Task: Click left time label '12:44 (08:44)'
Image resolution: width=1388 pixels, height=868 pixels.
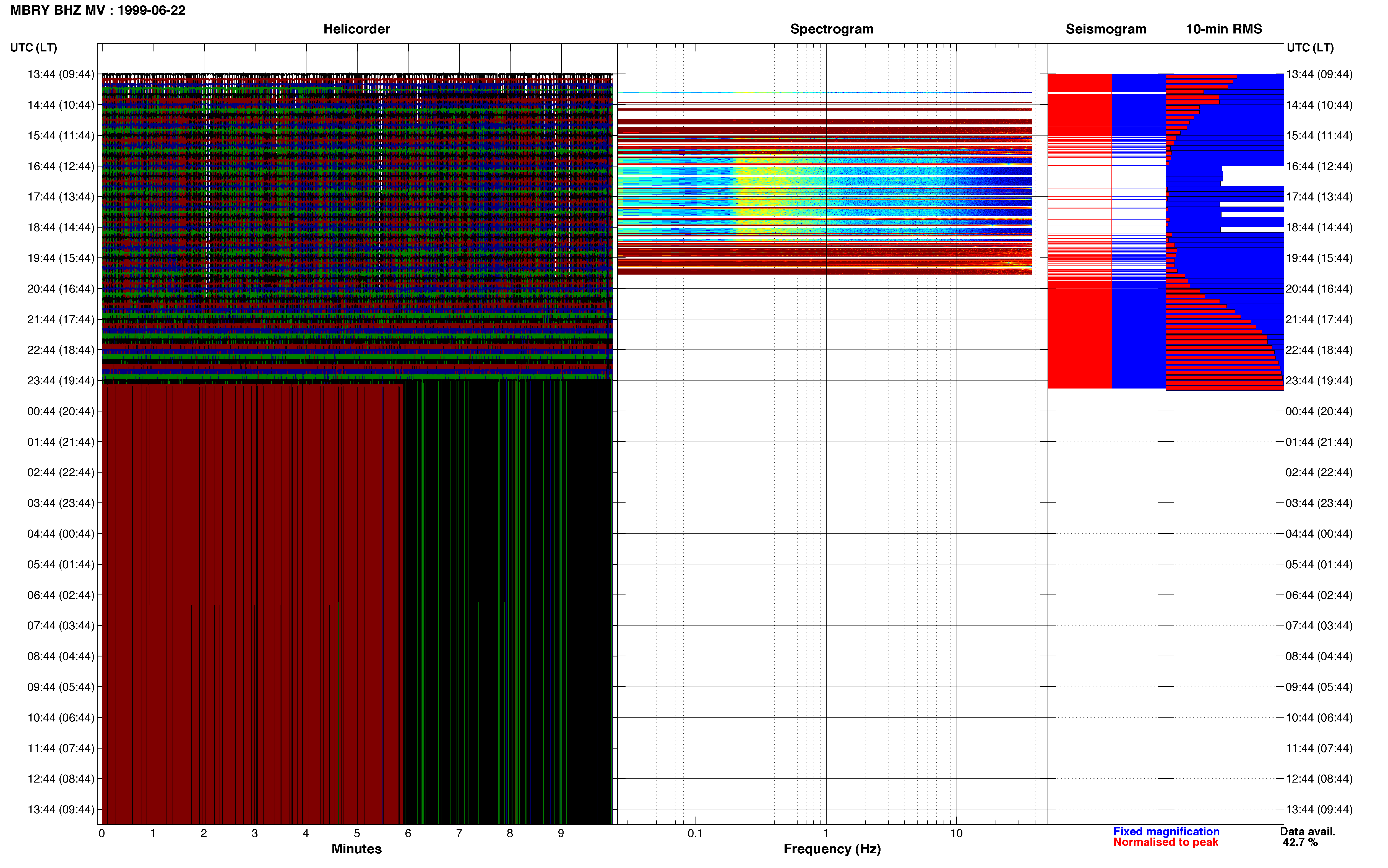Action: click(61, 779)
